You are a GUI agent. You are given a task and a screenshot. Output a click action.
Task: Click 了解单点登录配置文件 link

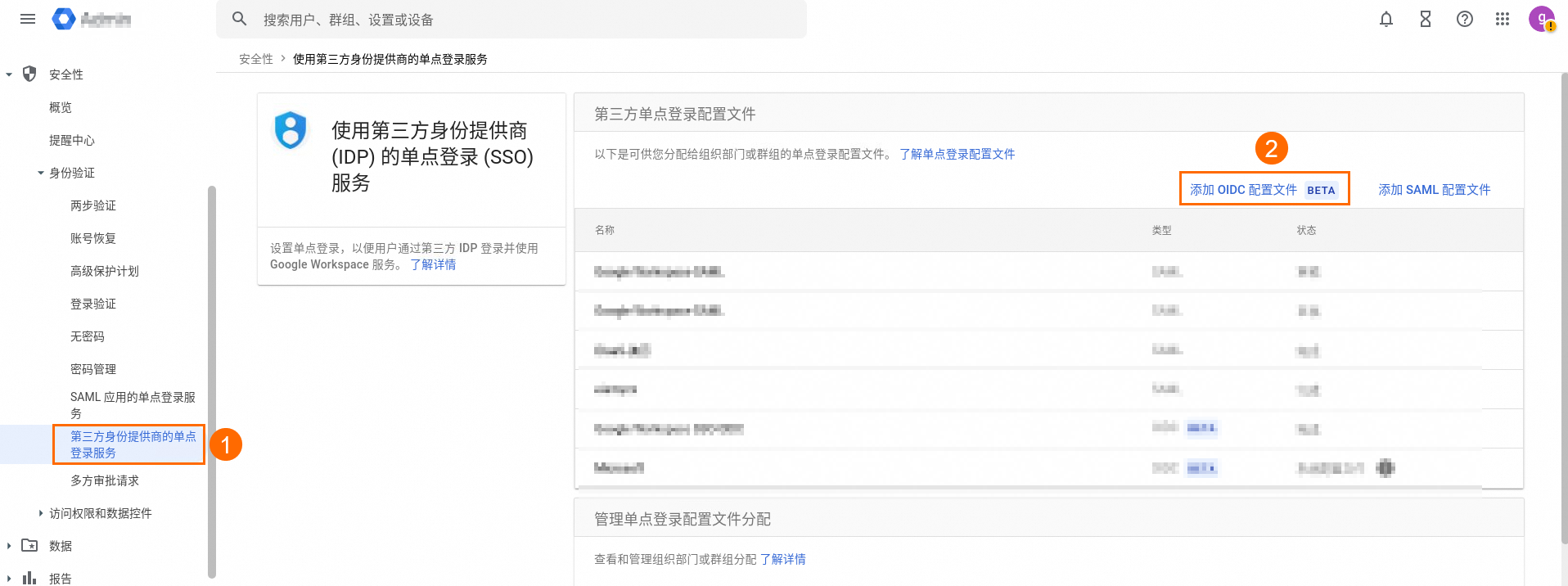pos(957,154)
